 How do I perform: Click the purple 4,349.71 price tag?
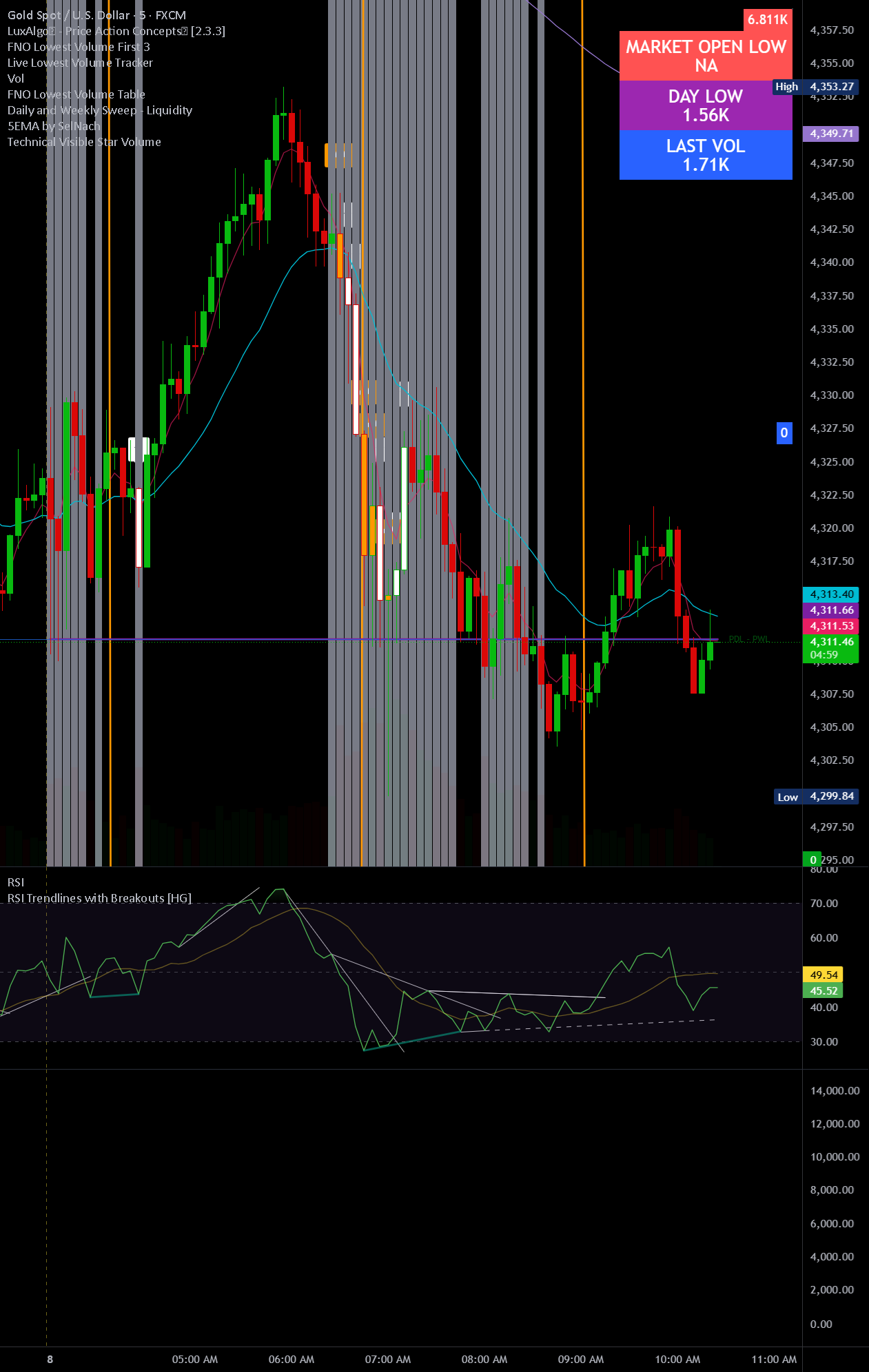coord(831,134)
